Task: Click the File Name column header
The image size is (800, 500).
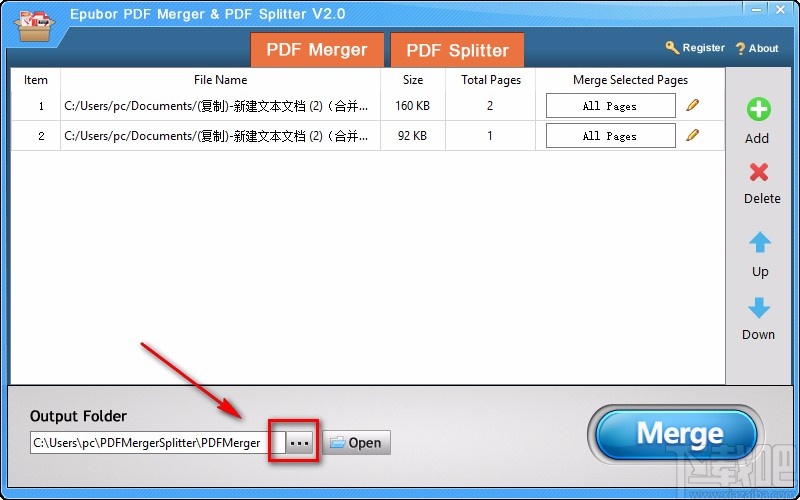Action: point(220,80)
